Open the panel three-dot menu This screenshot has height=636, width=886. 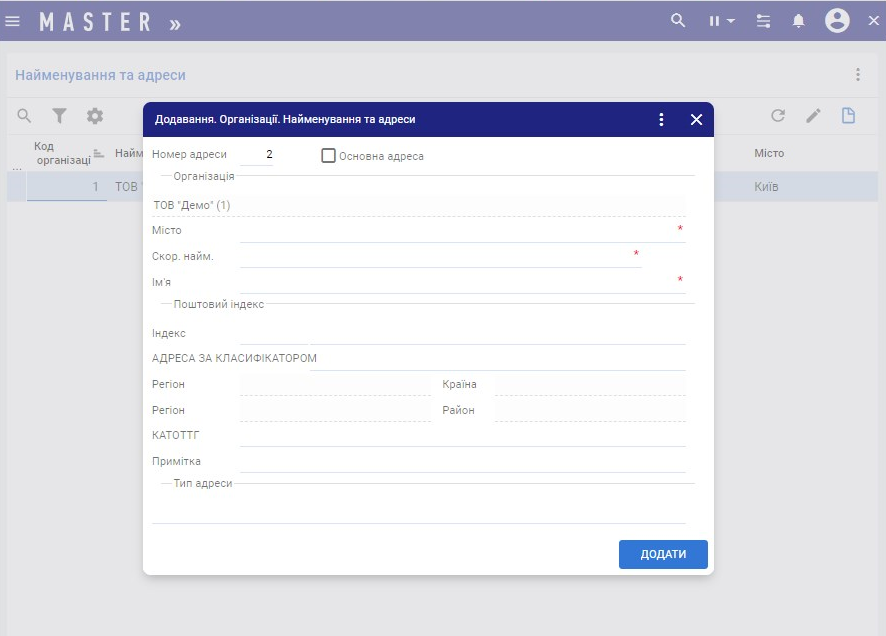(x=857, y=75)
